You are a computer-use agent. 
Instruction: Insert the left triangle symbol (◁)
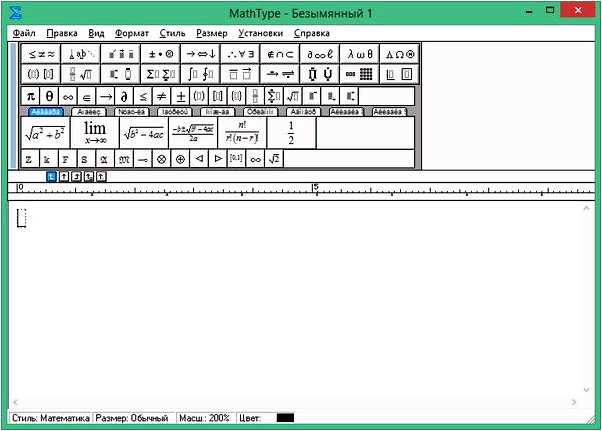199,159
